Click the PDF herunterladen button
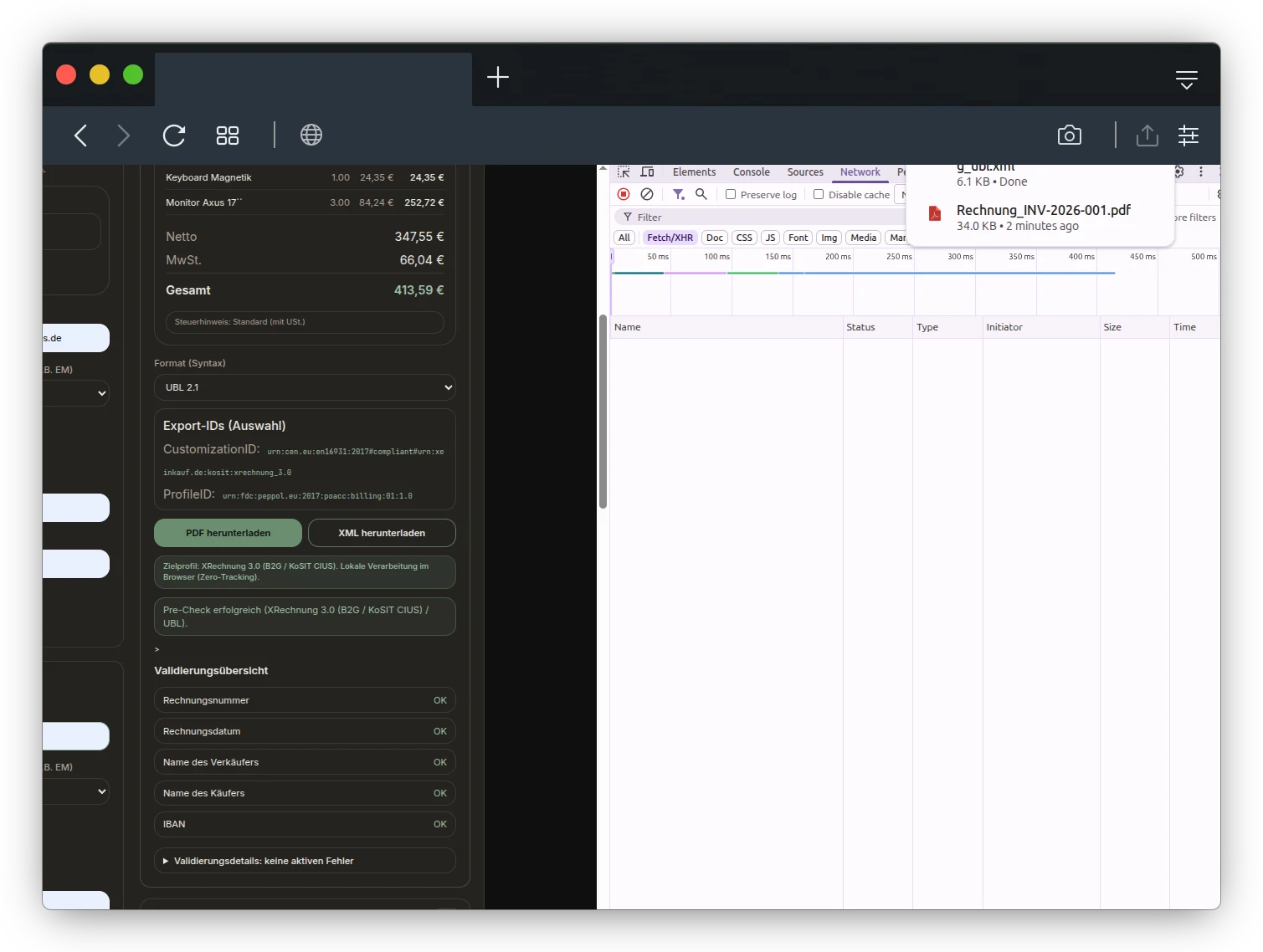The width and height of the screenshot is (1263, 952). (x=228, y=533)
